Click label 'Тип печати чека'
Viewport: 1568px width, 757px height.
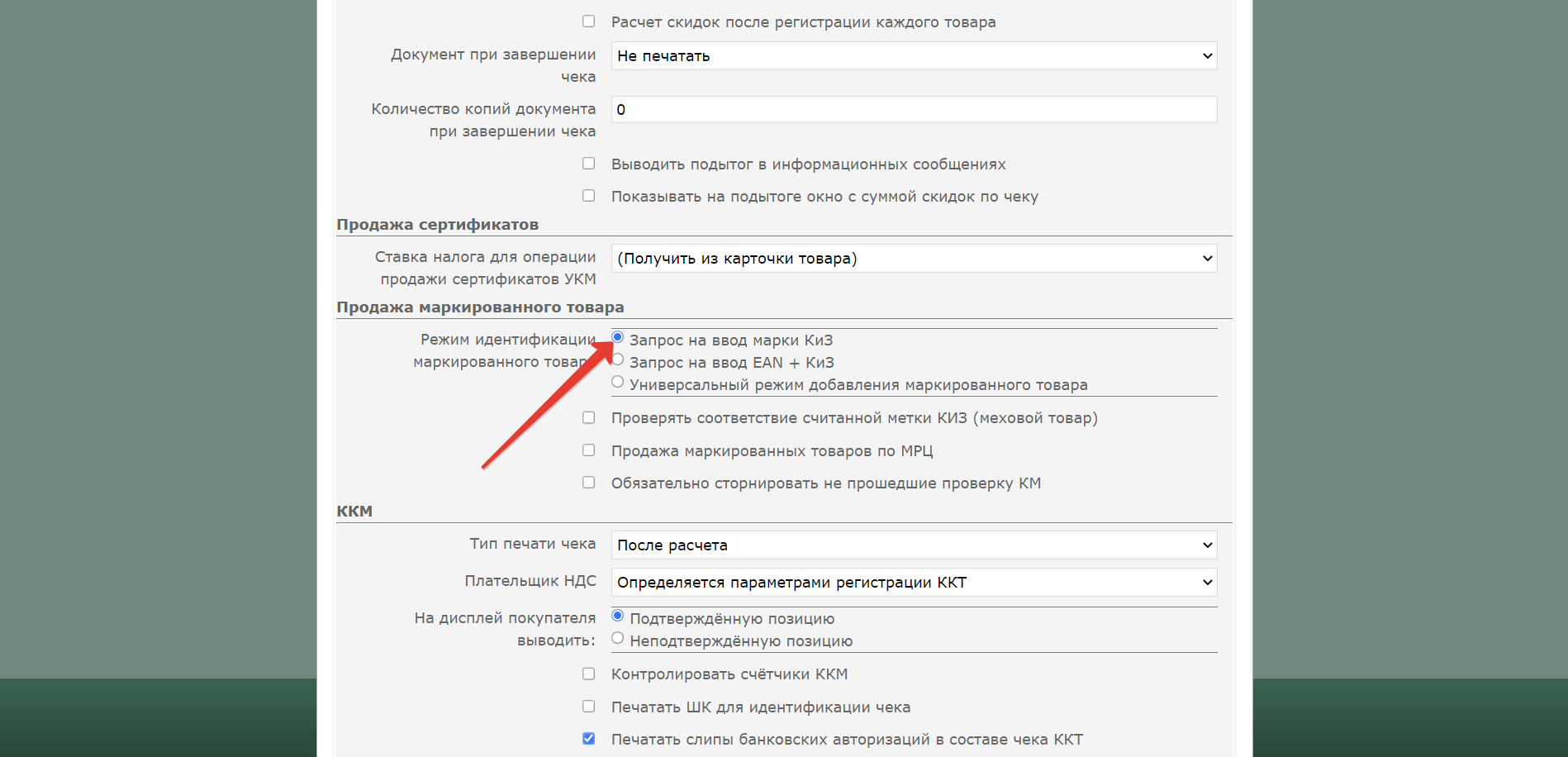(x=533, y=544)
